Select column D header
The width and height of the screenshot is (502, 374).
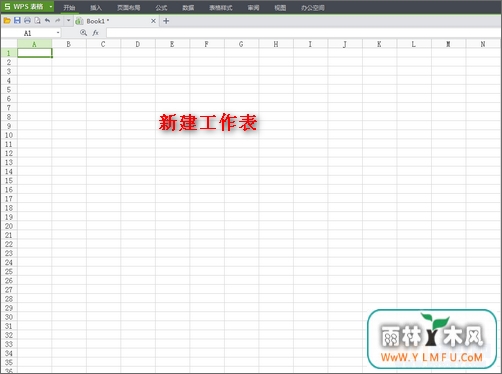pos(138,44)
